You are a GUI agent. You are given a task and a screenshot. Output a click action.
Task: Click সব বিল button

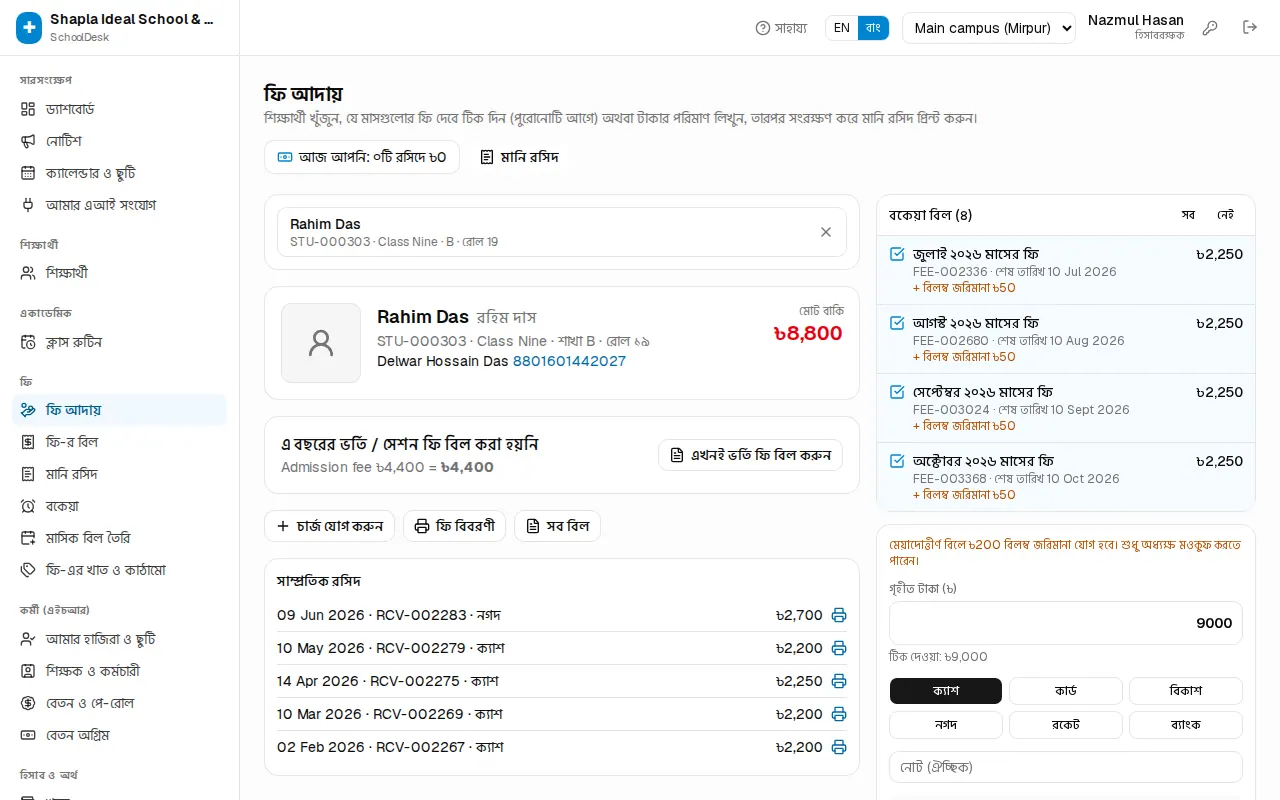(x=557, y=526)
